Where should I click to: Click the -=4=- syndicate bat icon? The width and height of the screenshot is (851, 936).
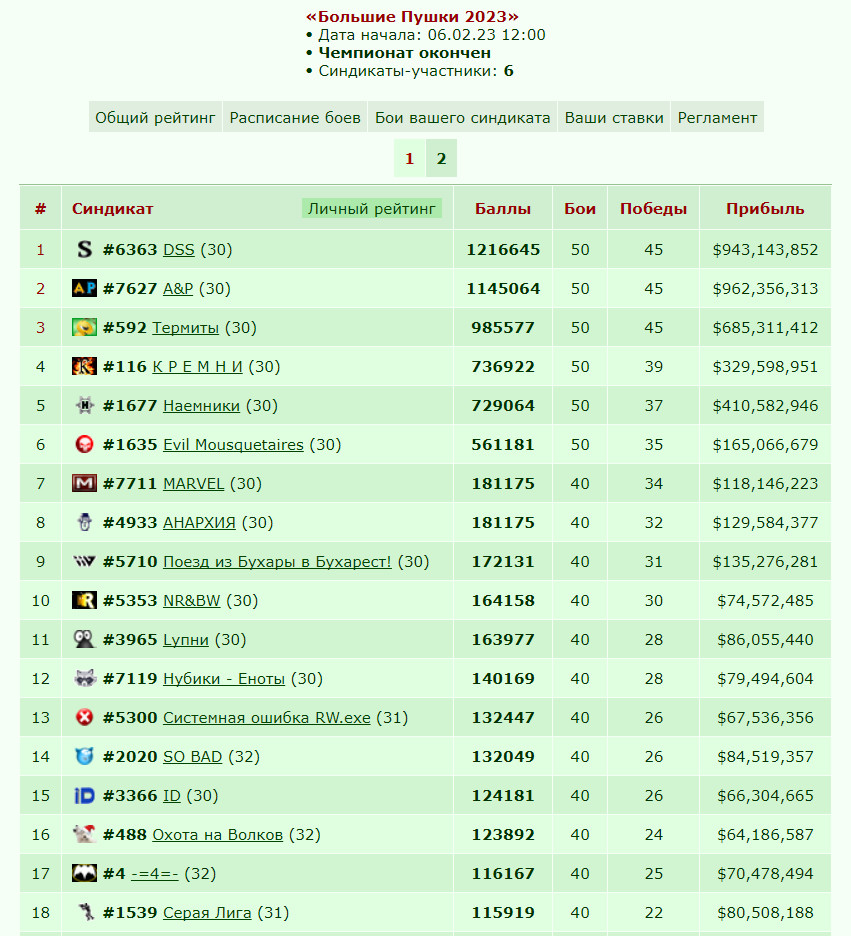point(84,873)
